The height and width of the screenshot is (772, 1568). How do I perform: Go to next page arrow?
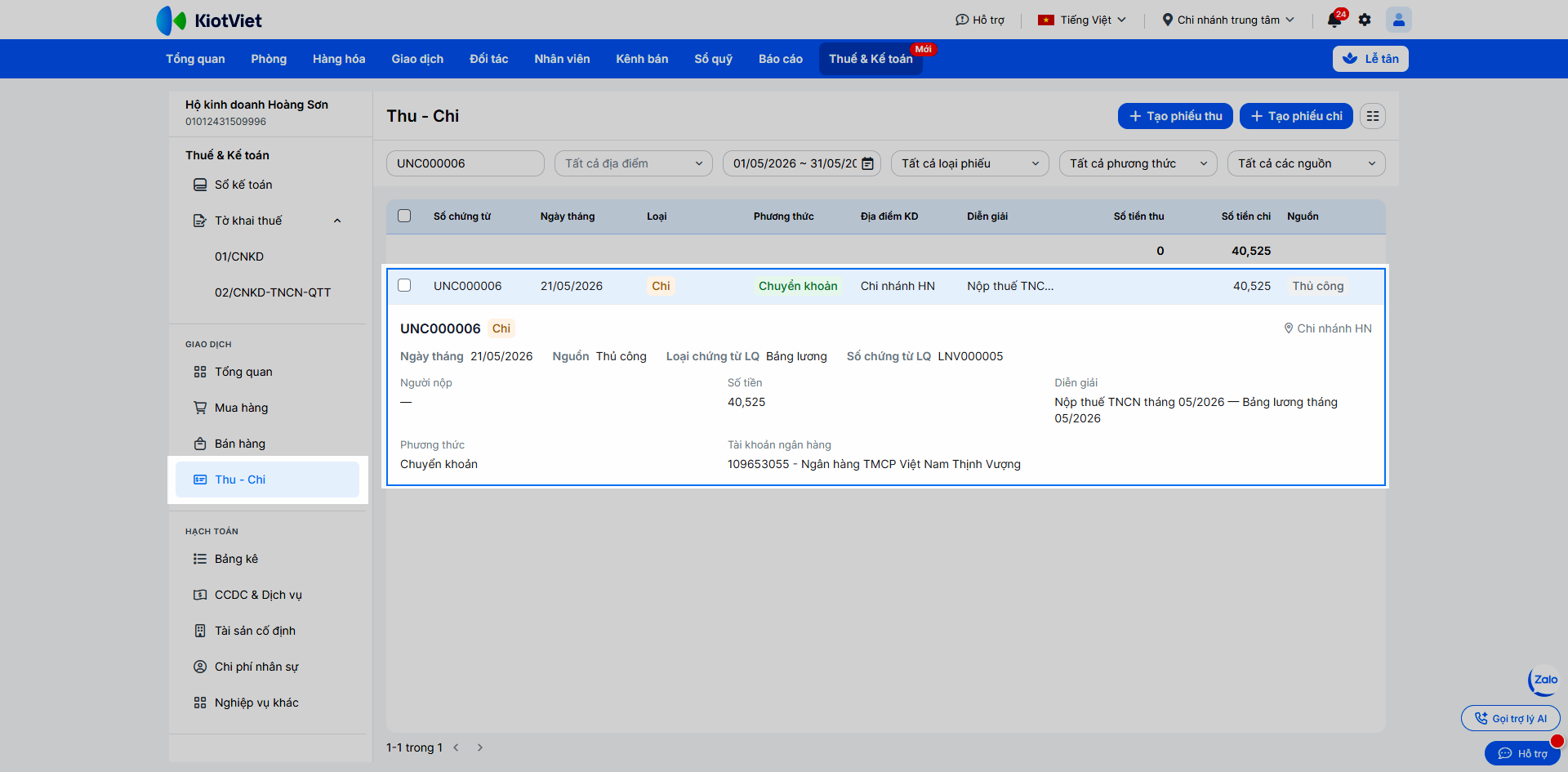pos(480,747)
